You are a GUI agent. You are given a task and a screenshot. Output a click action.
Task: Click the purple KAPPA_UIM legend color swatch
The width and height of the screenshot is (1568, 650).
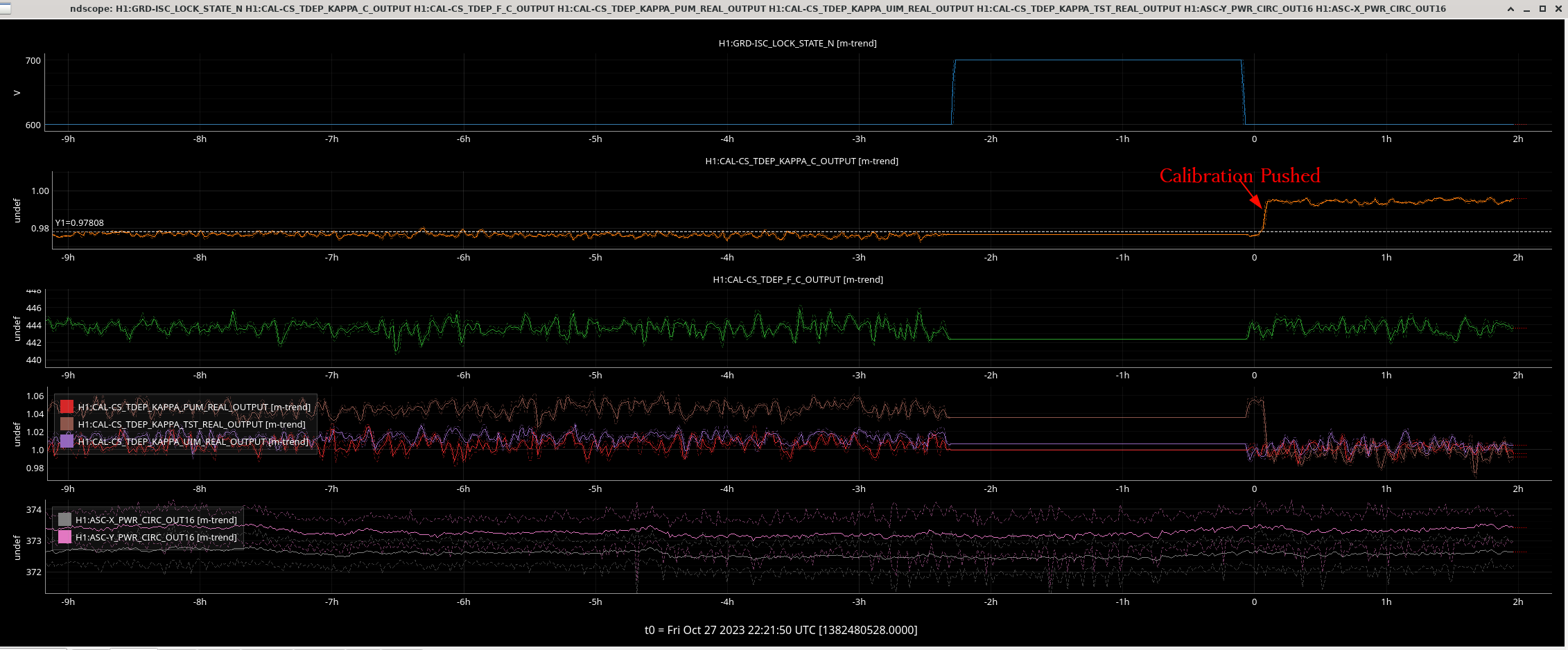pos(67,441)
